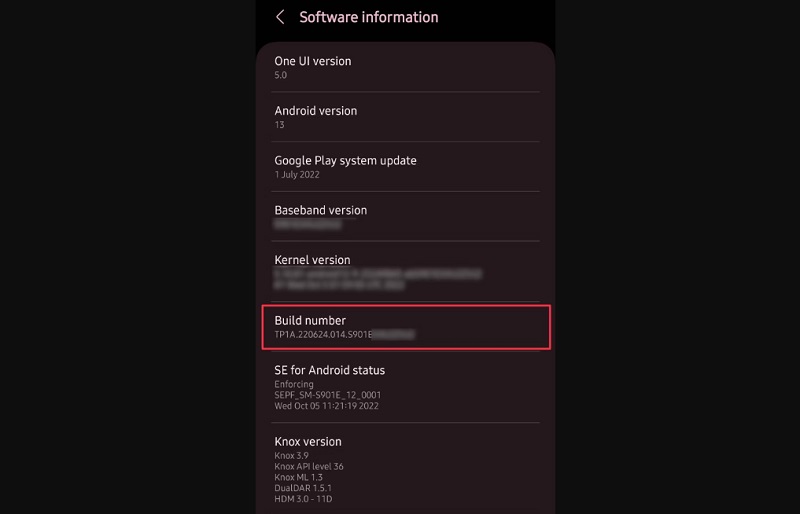
Task: Tap the HDM 3.0 - 11D line
Action: coord(303,499)
